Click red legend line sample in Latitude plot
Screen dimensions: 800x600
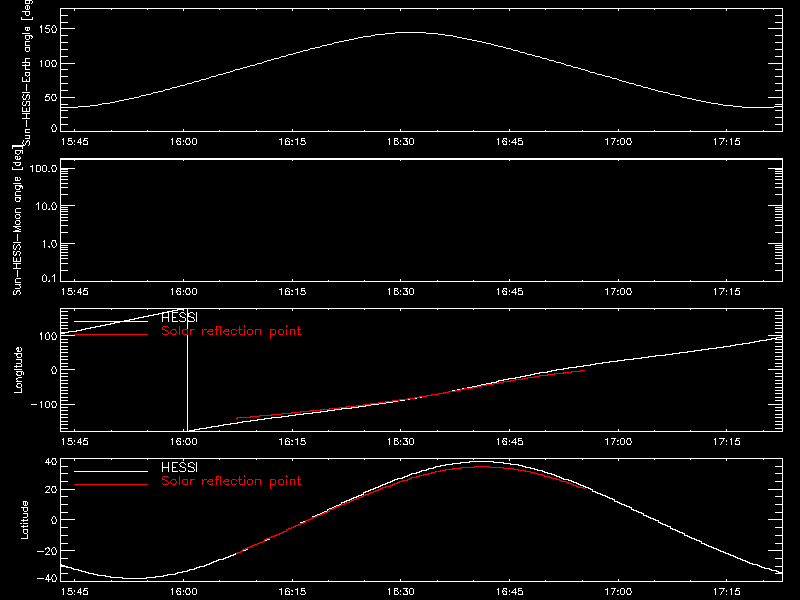(x=111, y=485)
